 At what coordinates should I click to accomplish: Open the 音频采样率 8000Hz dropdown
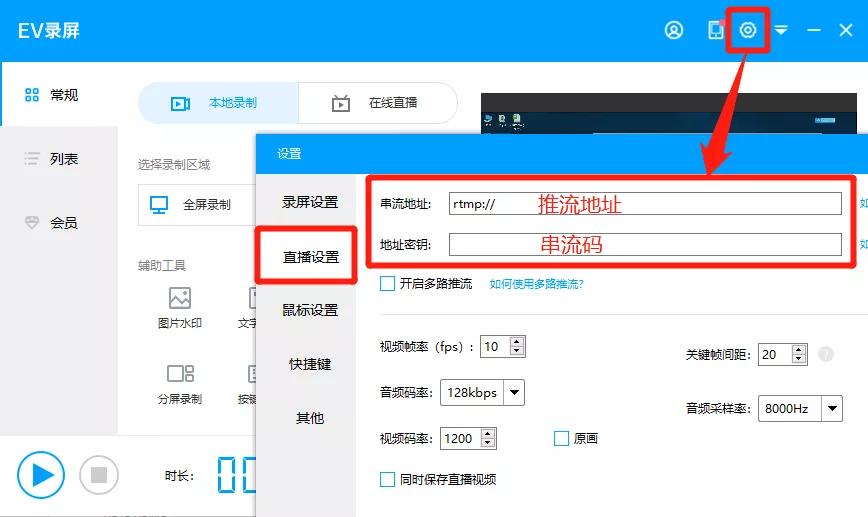pyautogui.click(x=800, y=409)
